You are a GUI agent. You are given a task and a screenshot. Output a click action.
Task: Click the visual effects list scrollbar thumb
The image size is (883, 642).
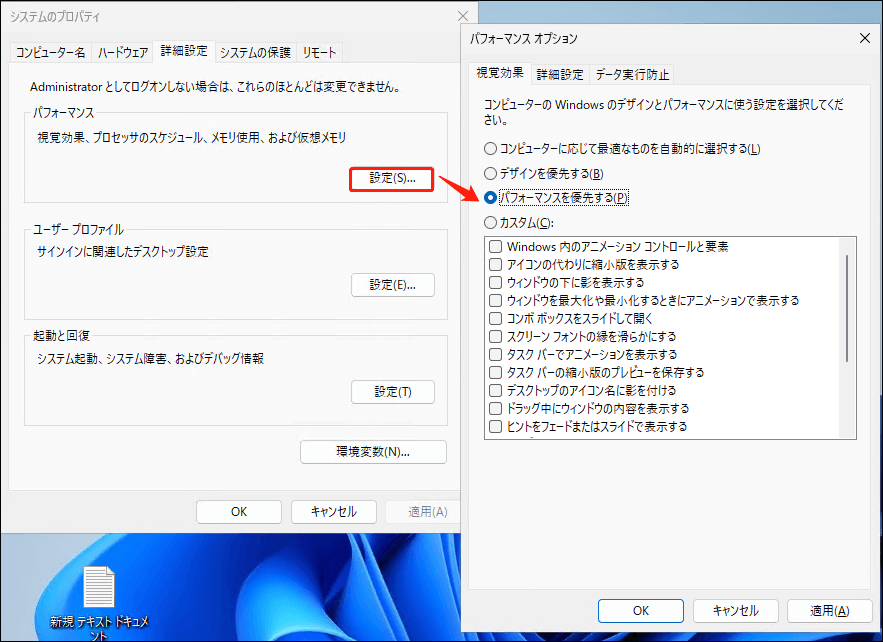tap(846, 309)
